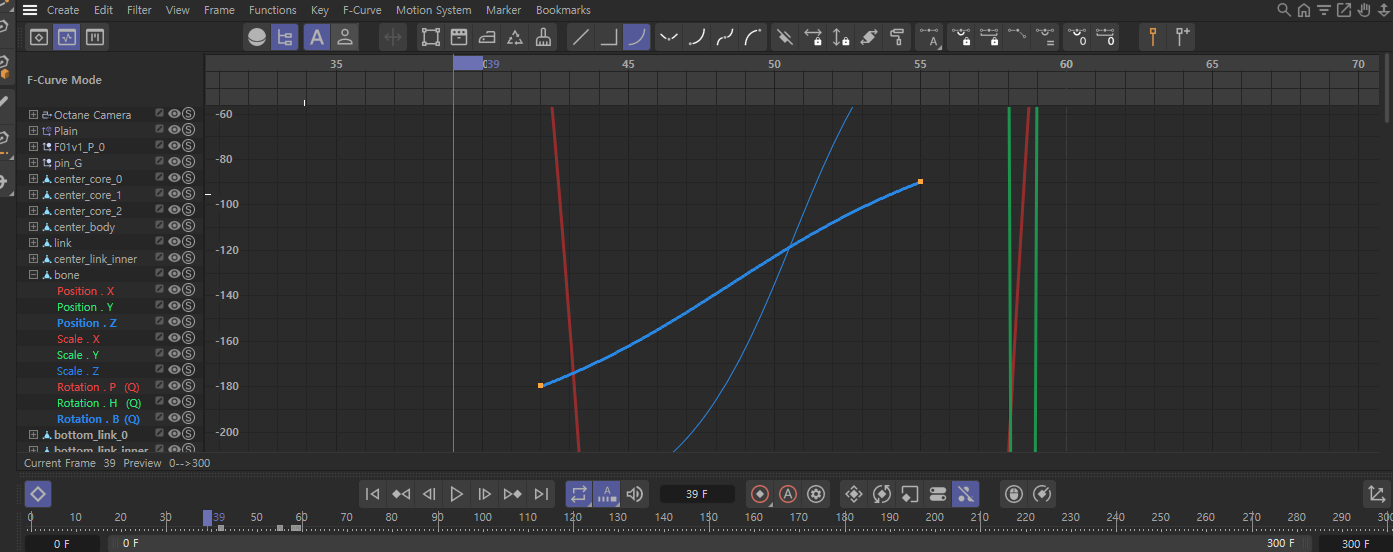This screenshot has height=552, width=1393.
Task: Toggle loop playback mode
Action: (x=578, y=494)
